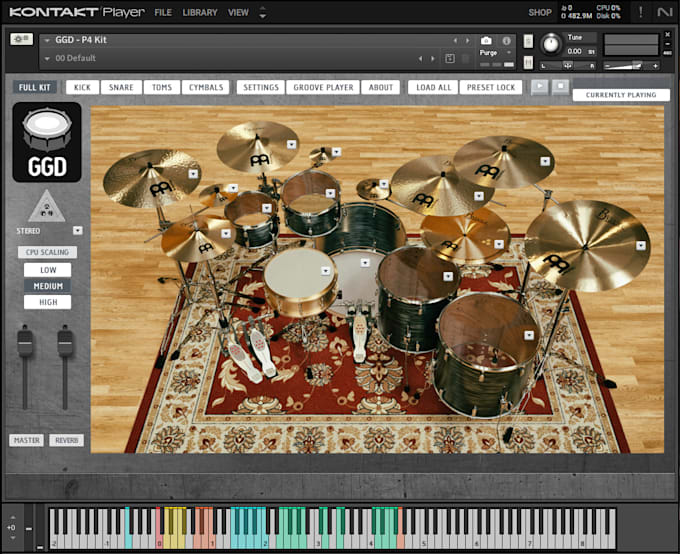Screen dimensions: 680x554
Task: Minimize the instrument with the minus button
Action: pyautogui.click(x=667, y=44)
